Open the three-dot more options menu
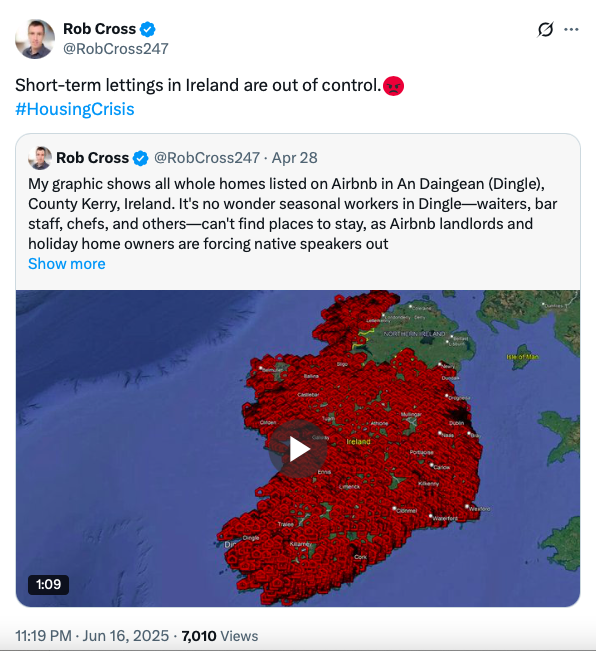The width and height of the screenshot is (596, 651). pos(571,29)
